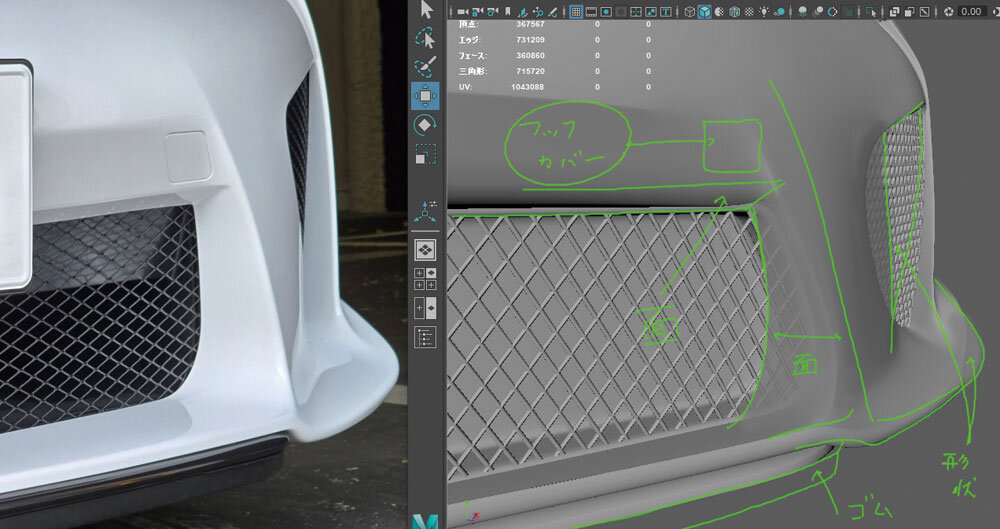The width and height of the screenshot is (1000, 529).
Task: Activate the Scale tool
Action: tap(425, 154)
